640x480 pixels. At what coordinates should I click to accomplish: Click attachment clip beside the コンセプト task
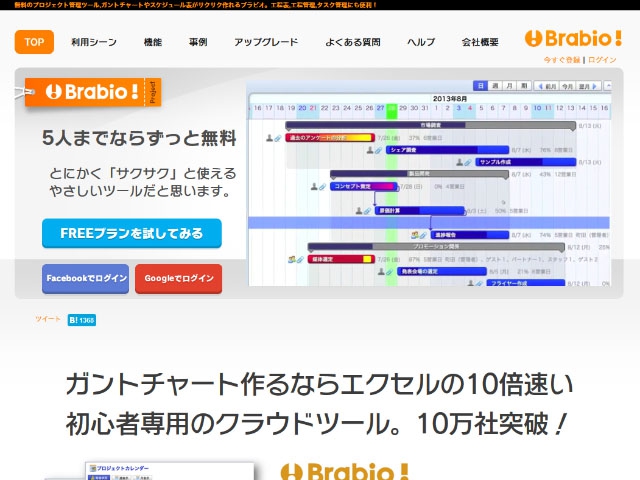point(322,187)
